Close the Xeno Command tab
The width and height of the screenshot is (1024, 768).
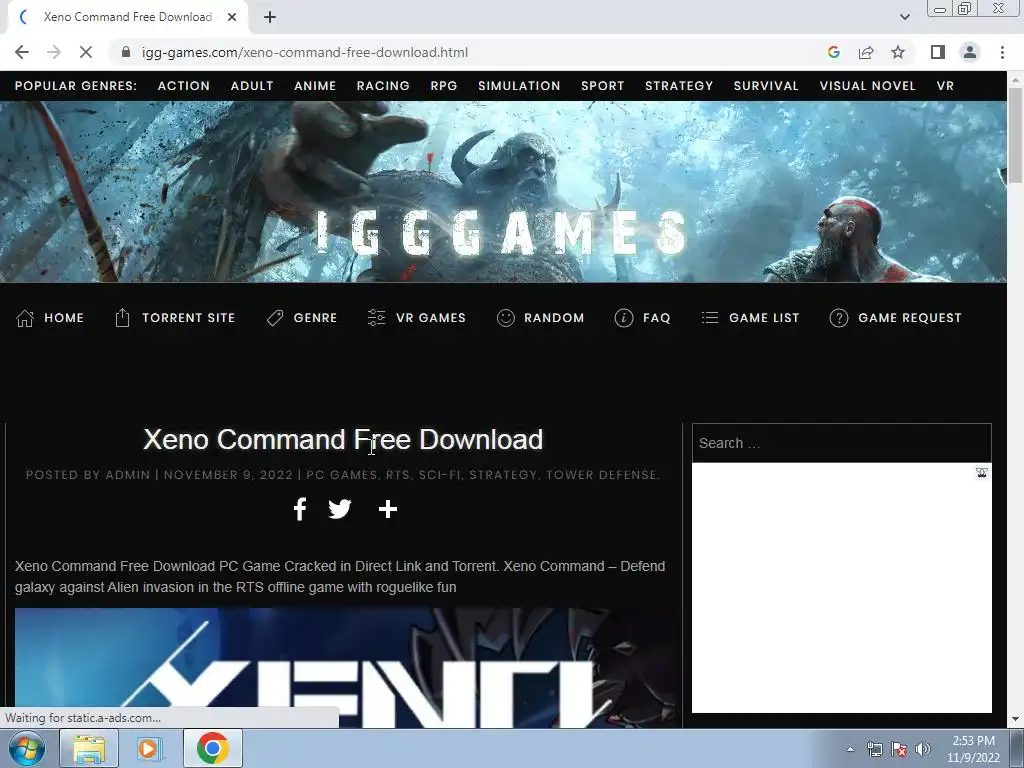pyautogui.click(x=232, y=17)
